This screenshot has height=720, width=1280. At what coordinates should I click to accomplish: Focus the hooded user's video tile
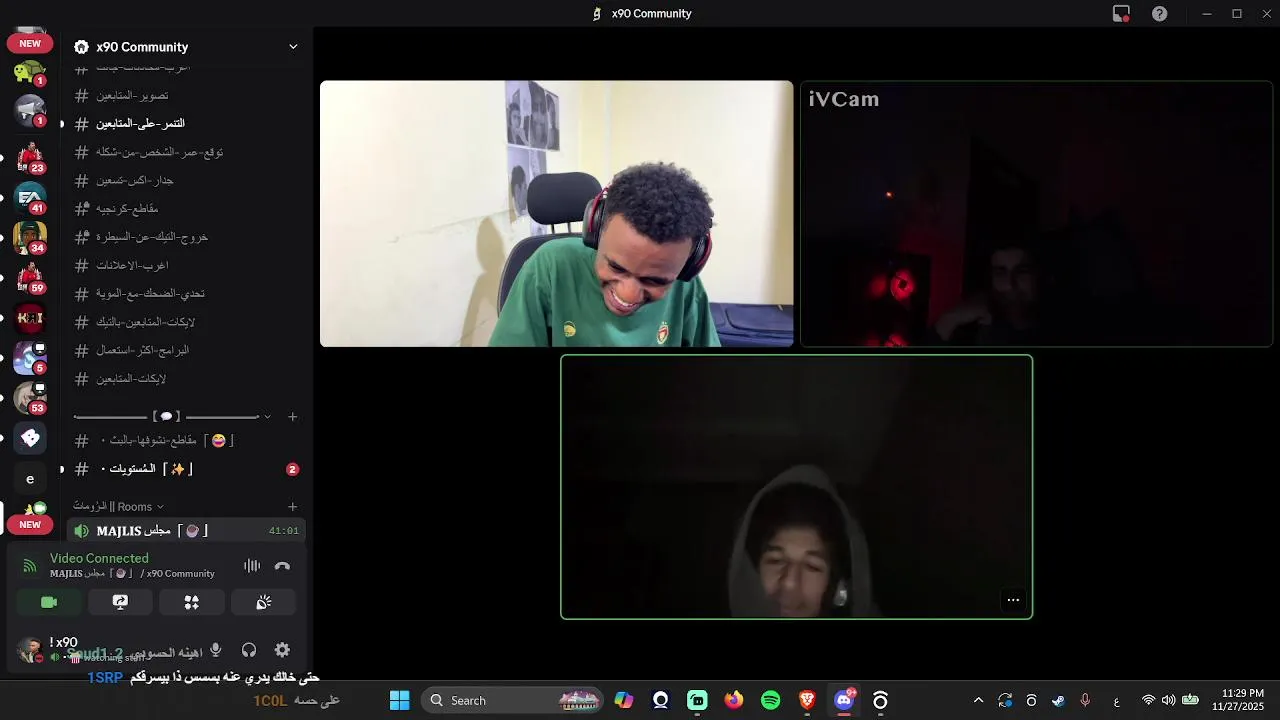pyautogui.click(x=796, y=487)
